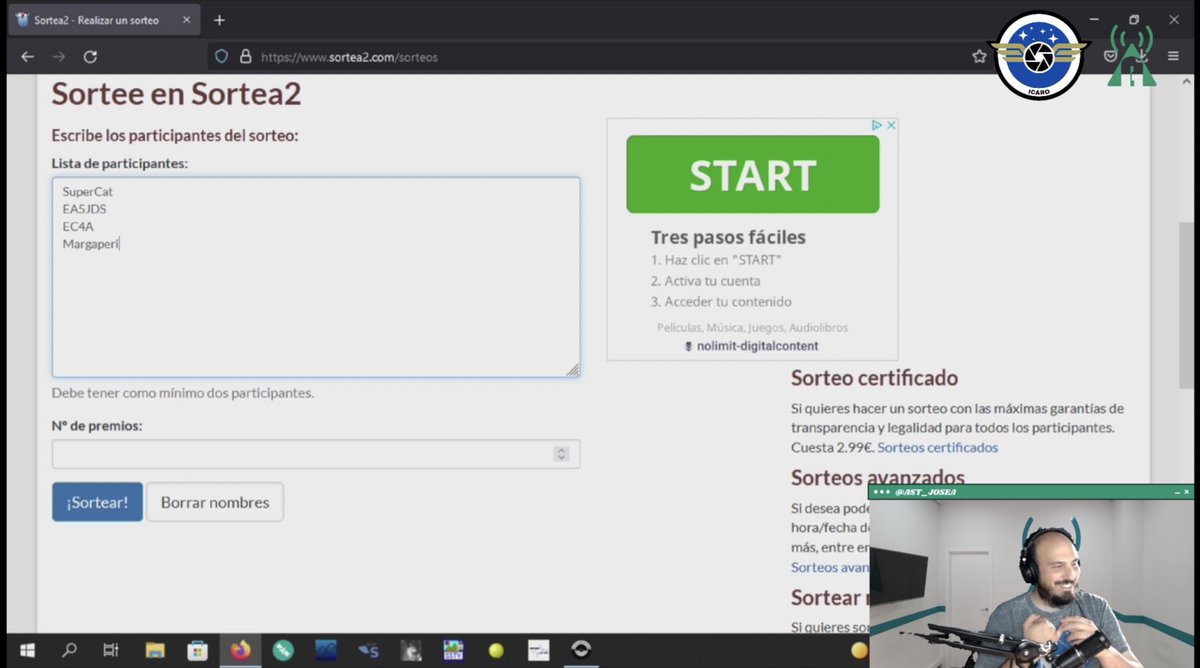Go back with the browser back arrow

27,57
